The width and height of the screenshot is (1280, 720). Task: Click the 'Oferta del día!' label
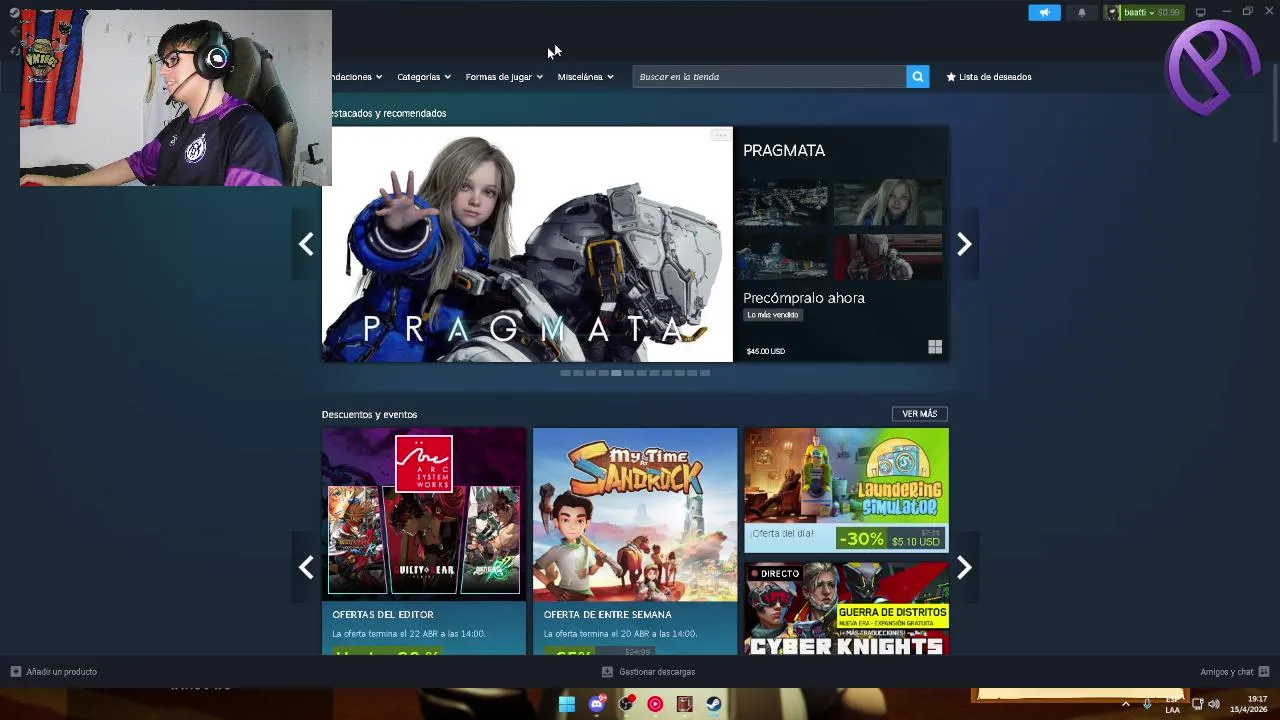click(x=783, y=534)
